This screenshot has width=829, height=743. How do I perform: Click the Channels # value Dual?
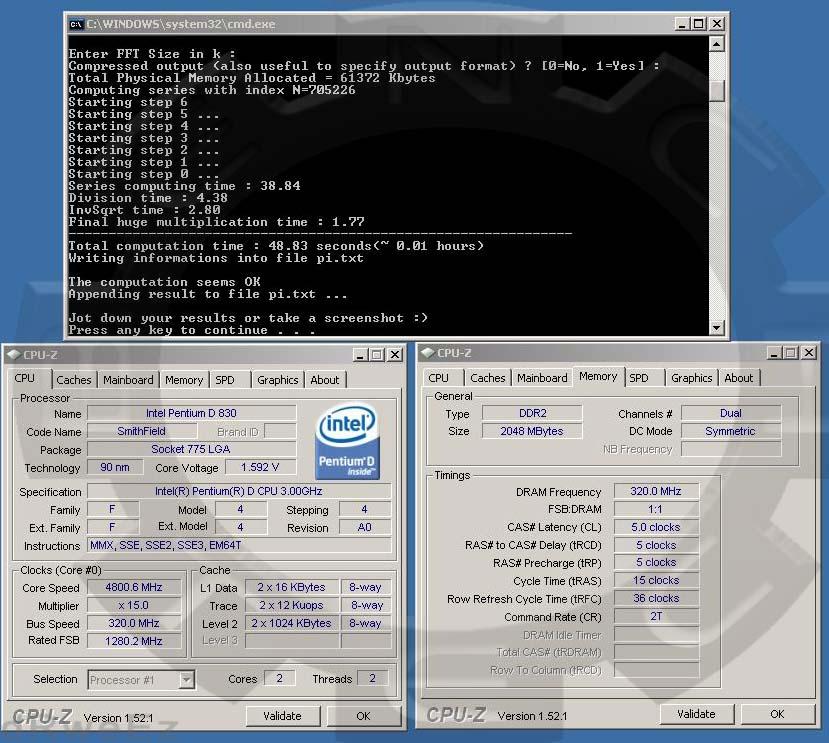click(x=731, y=413)
